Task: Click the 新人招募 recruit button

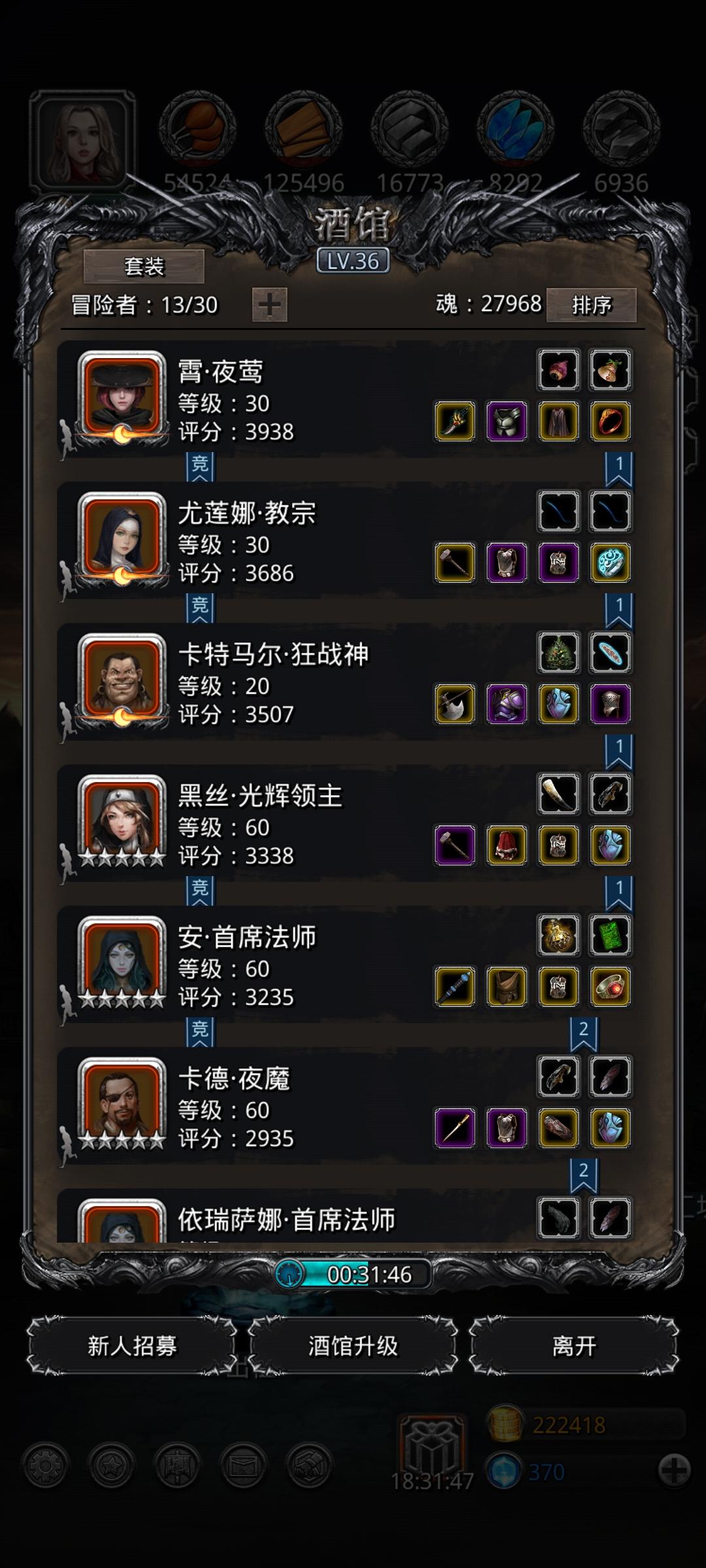Action: point(132,1346)
